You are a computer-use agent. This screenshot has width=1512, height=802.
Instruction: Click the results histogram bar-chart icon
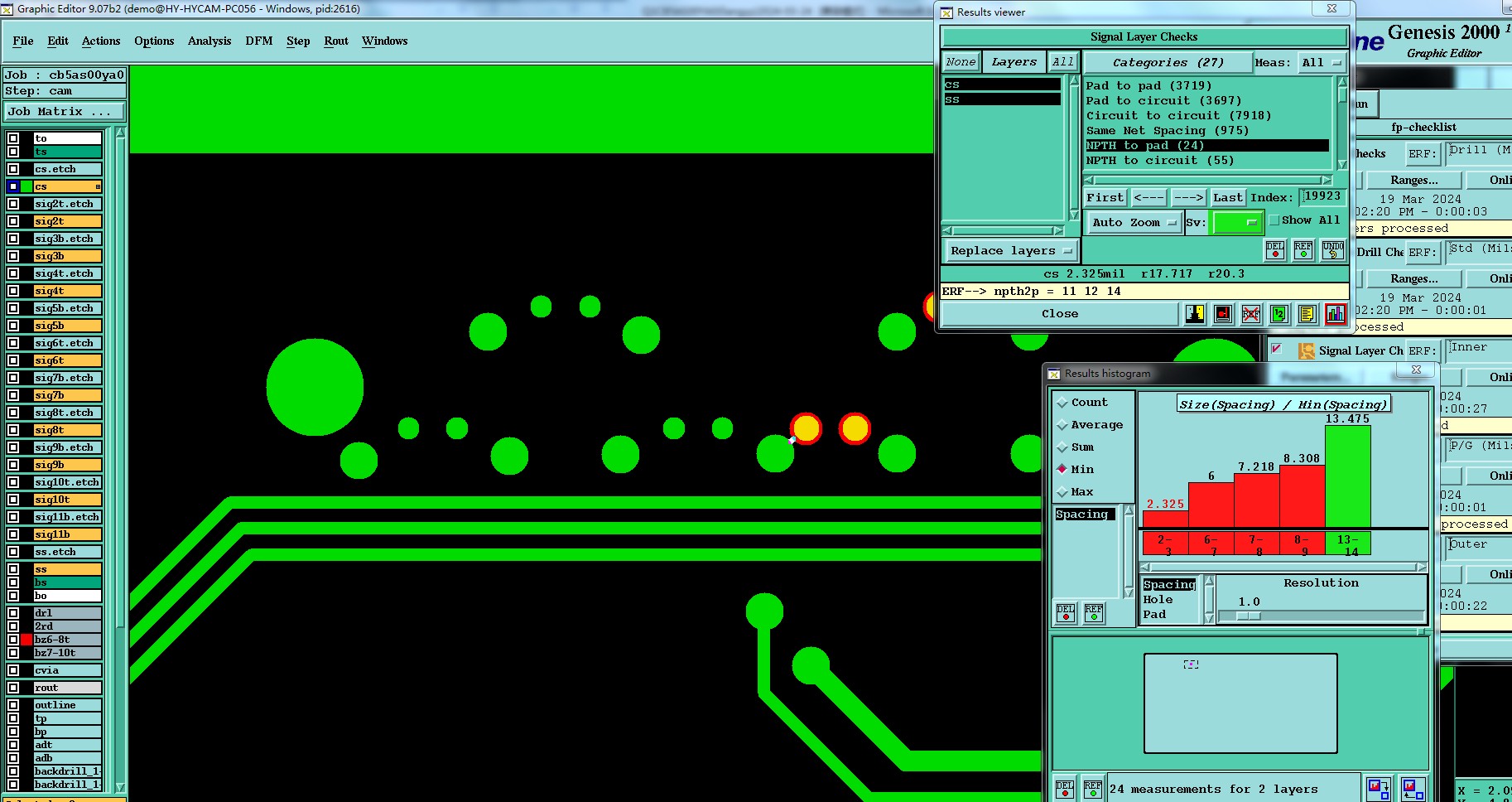1336,314
